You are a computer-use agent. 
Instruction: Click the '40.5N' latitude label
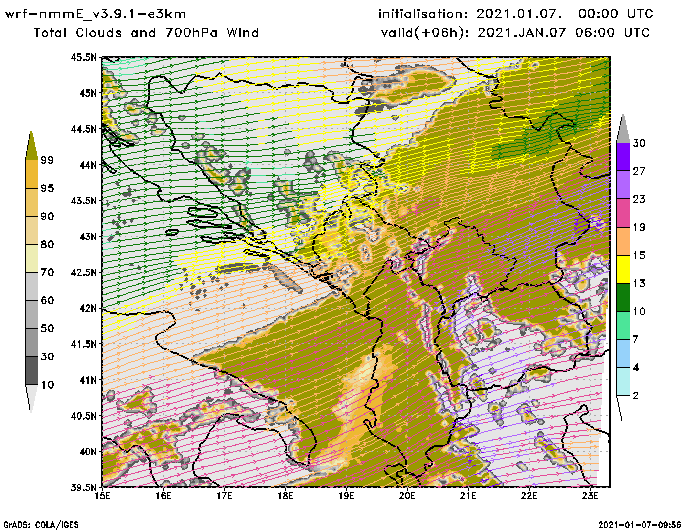[83, 416]
